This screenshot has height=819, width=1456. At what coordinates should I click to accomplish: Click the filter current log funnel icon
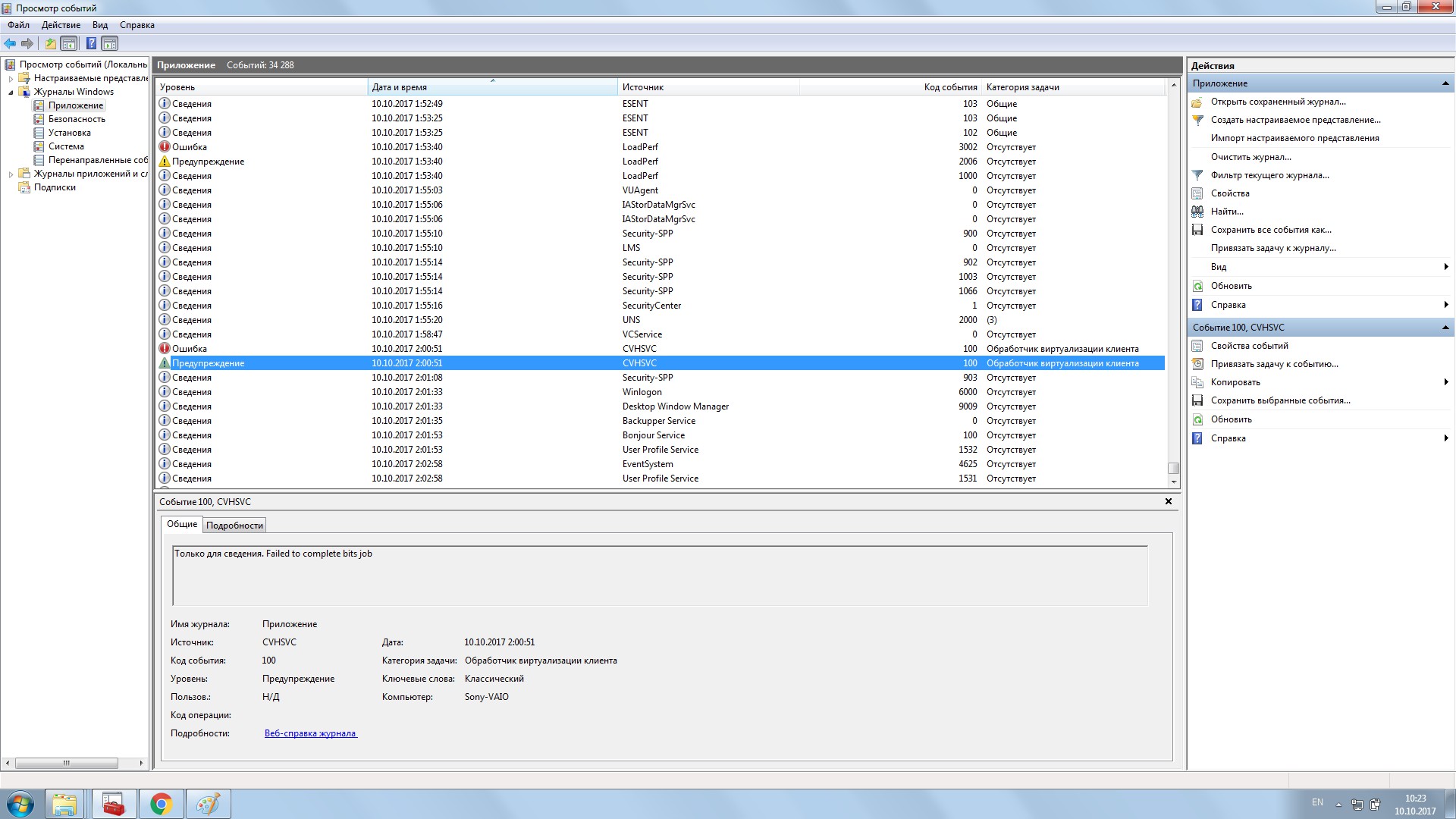tap(1197, 175)
